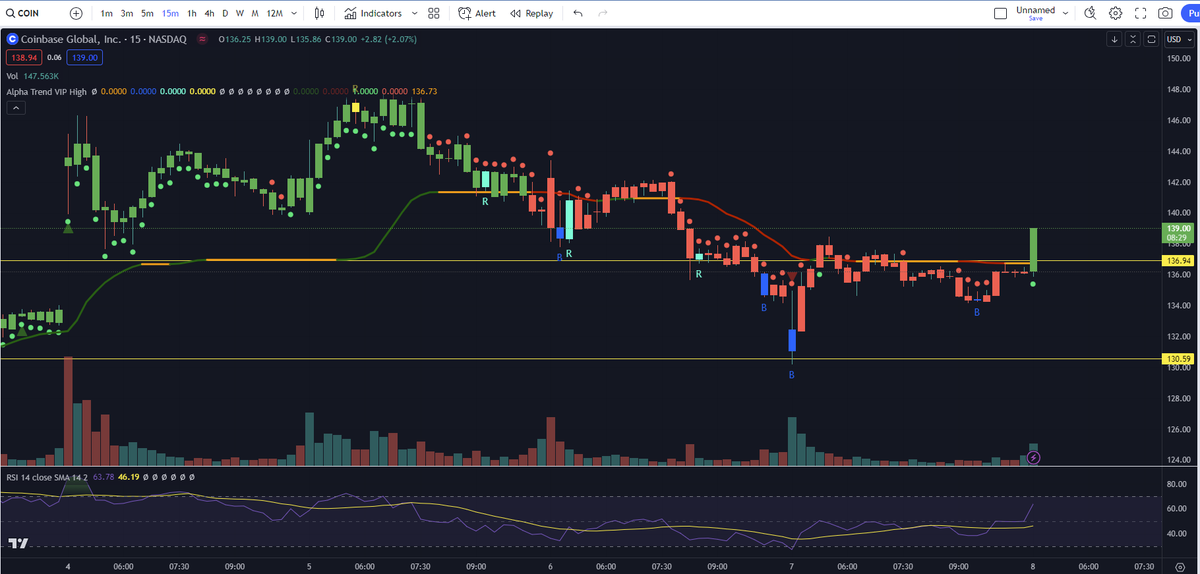Select the 12M timeframe
This screenshot has width=1200, height=574.
tap(274, 13)
